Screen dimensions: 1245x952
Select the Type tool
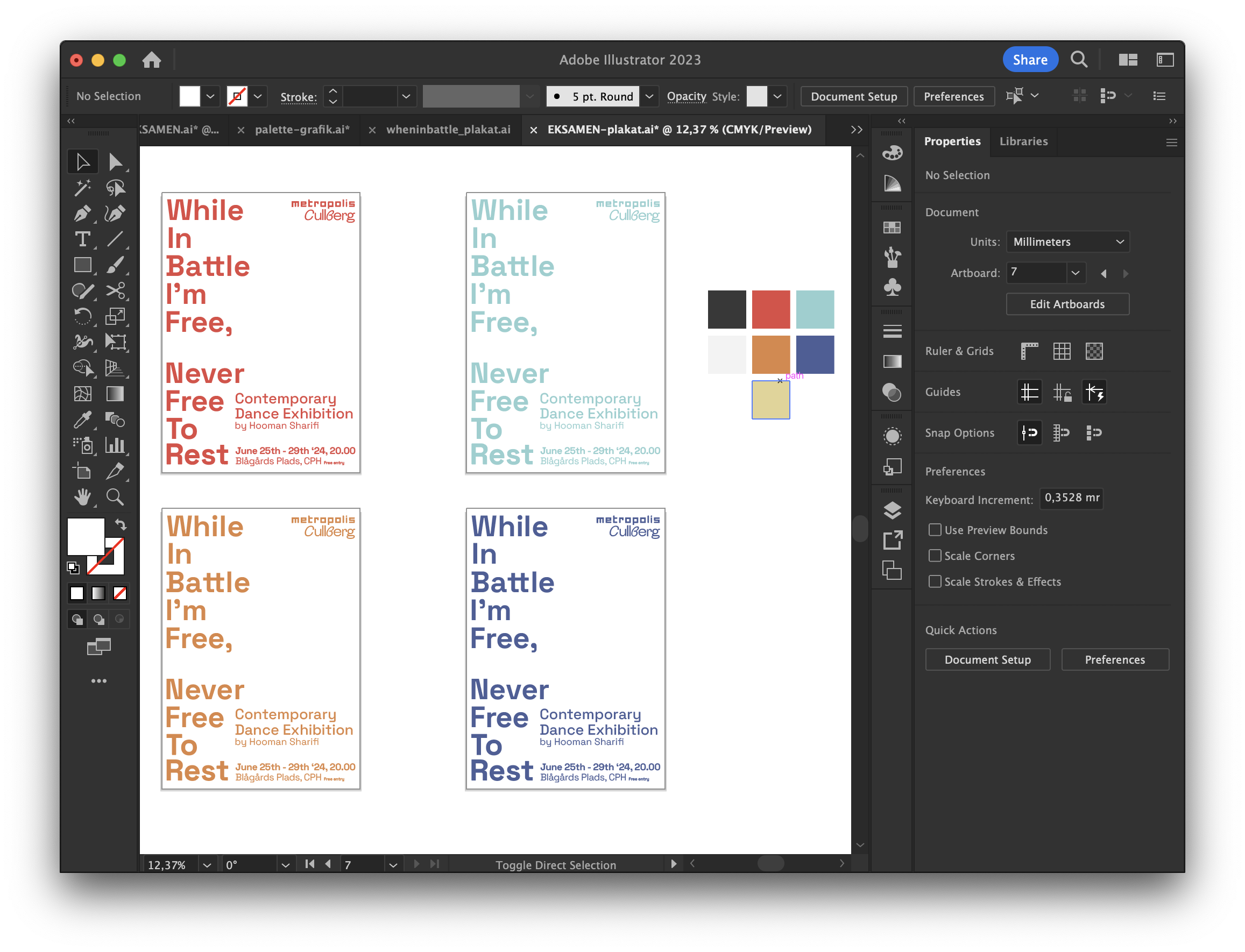[82, 239]
